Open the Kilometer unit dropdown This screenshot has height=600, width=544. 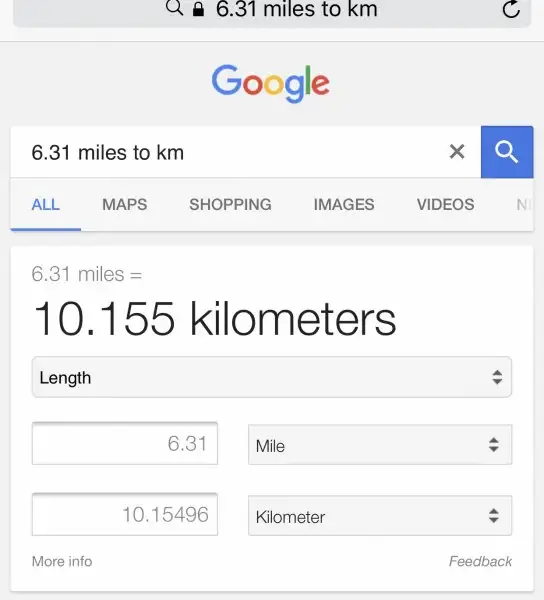(x=380, y=515)
